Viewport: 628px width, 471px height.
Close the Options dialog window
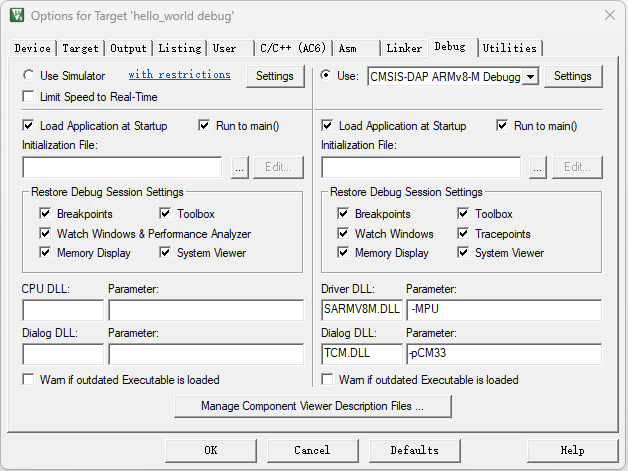tap(609, 15)
